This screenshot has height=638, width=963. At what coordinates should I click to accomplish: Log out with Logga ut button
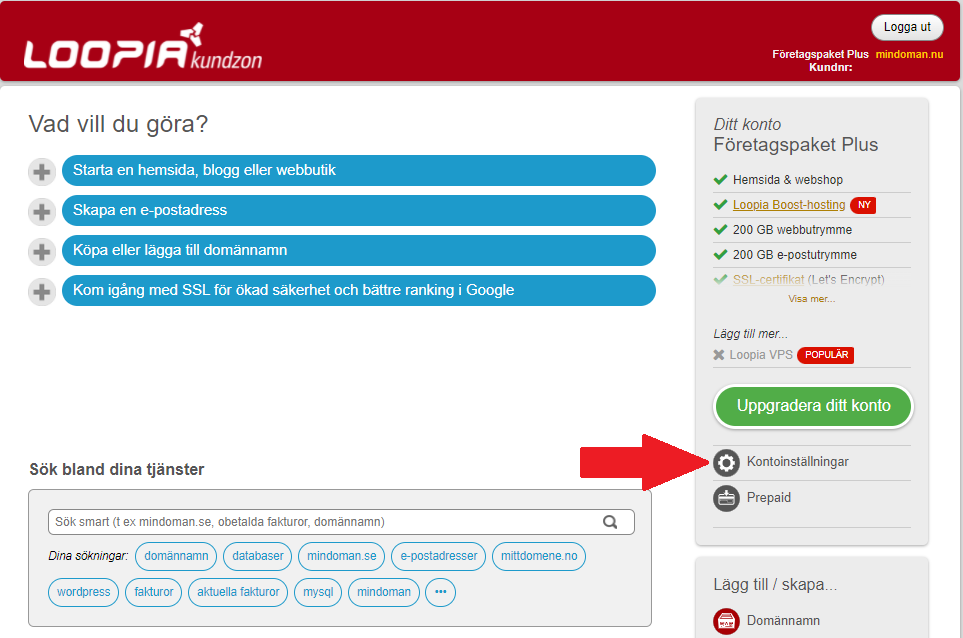[907, 27]
